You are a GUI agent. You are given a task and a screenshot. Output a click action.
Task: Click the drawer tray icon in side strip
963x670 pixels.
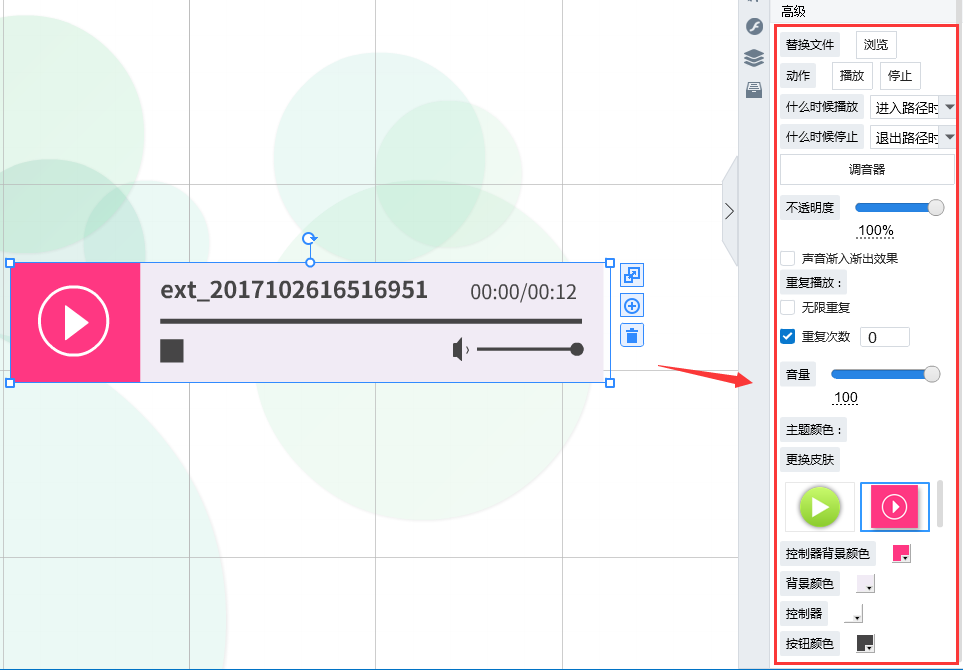click(x=754, y=90)
